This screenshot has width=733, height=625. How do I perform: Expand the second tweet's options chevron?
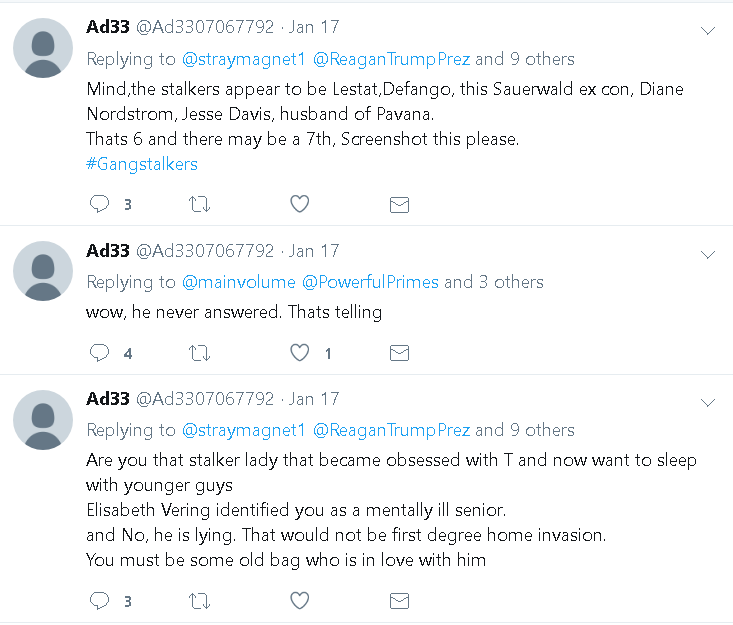(x=708, y=254)
